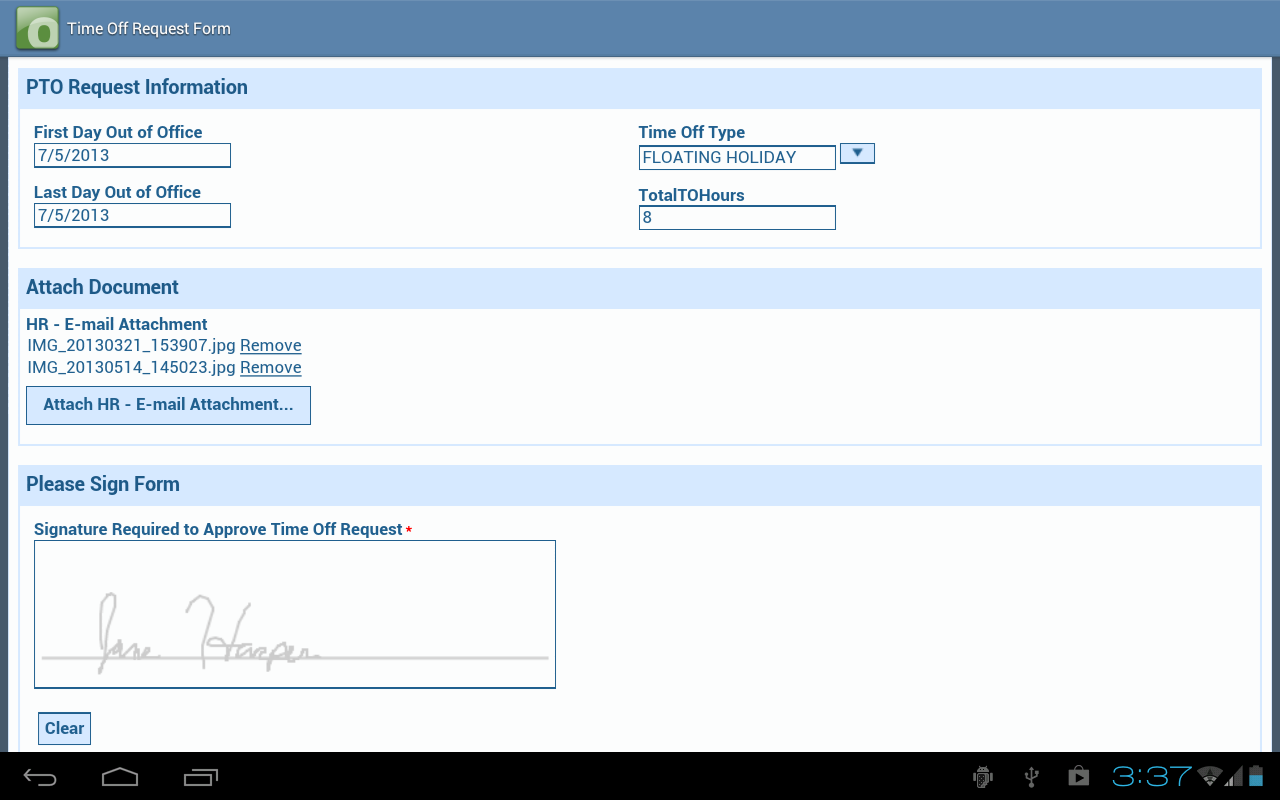Tap the 3:37 clock in the status bar
Viewport: 1280px width, 800px height.
tap(1150, 775)
